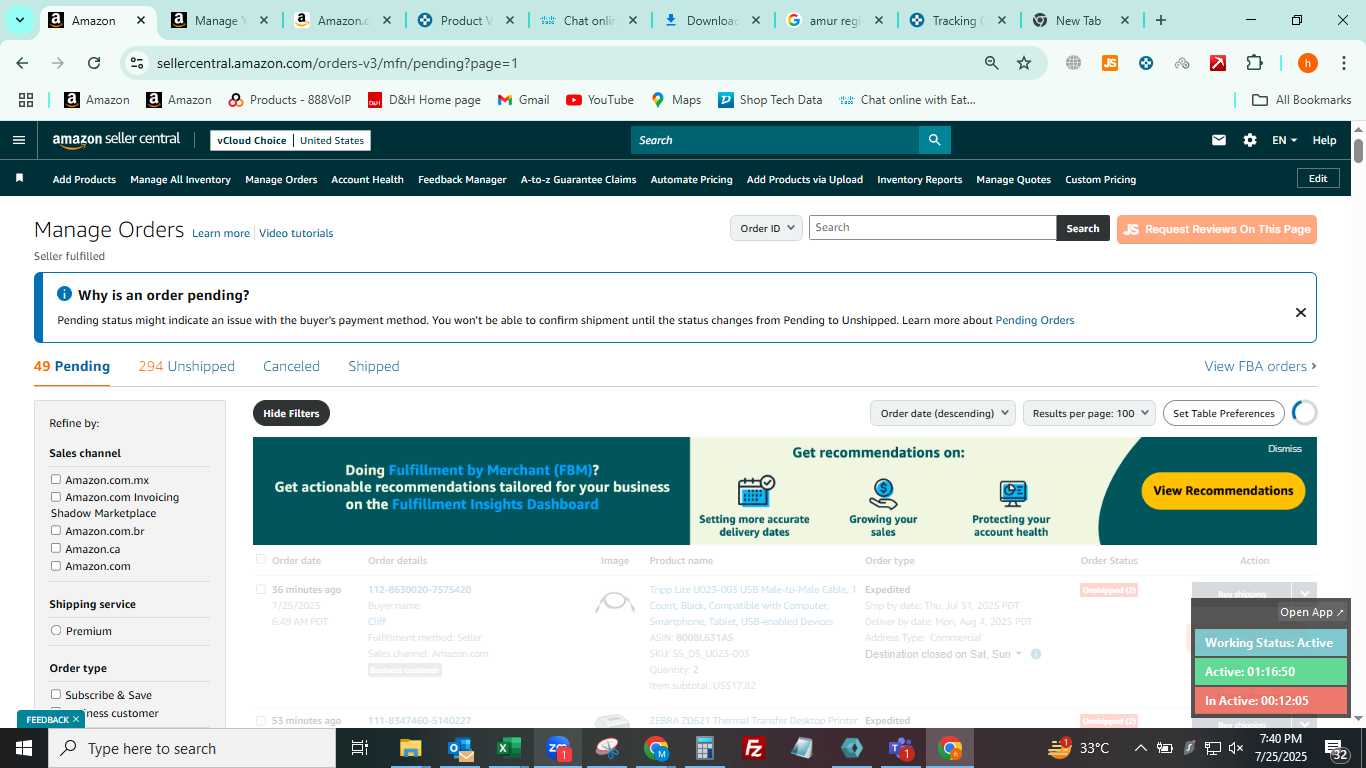Open Outlook from the taskbar
The image size is (1366, 768).
click(460, 748)
